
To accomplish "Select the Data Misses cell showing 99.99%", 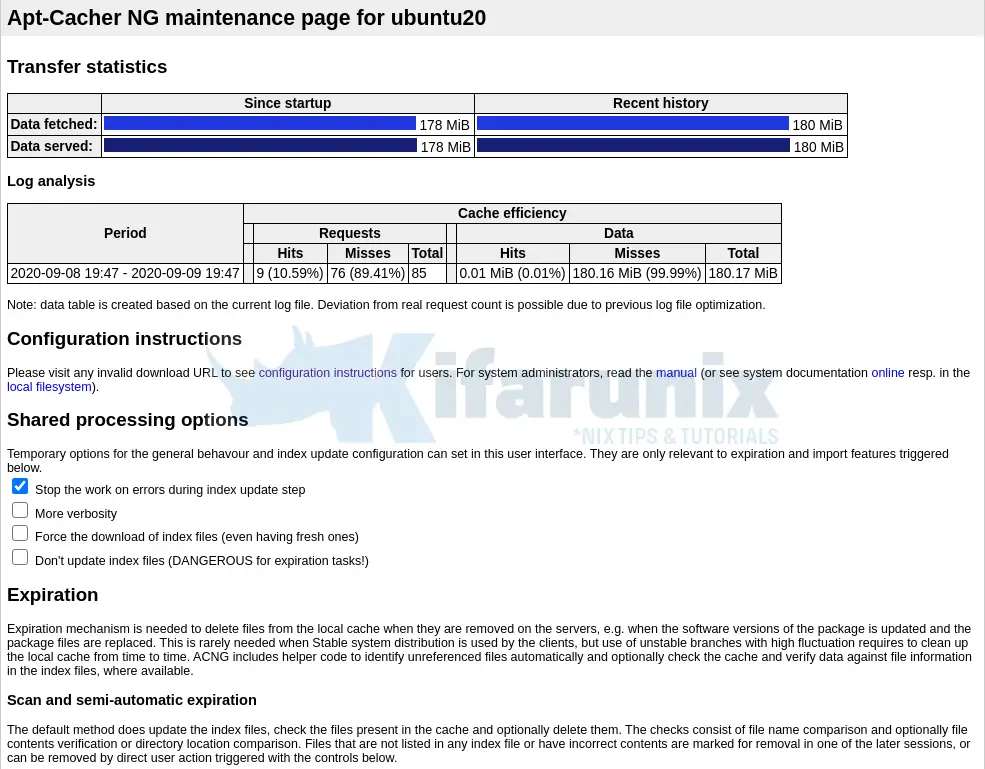I will pyautogui.click(x=637, y=273).
